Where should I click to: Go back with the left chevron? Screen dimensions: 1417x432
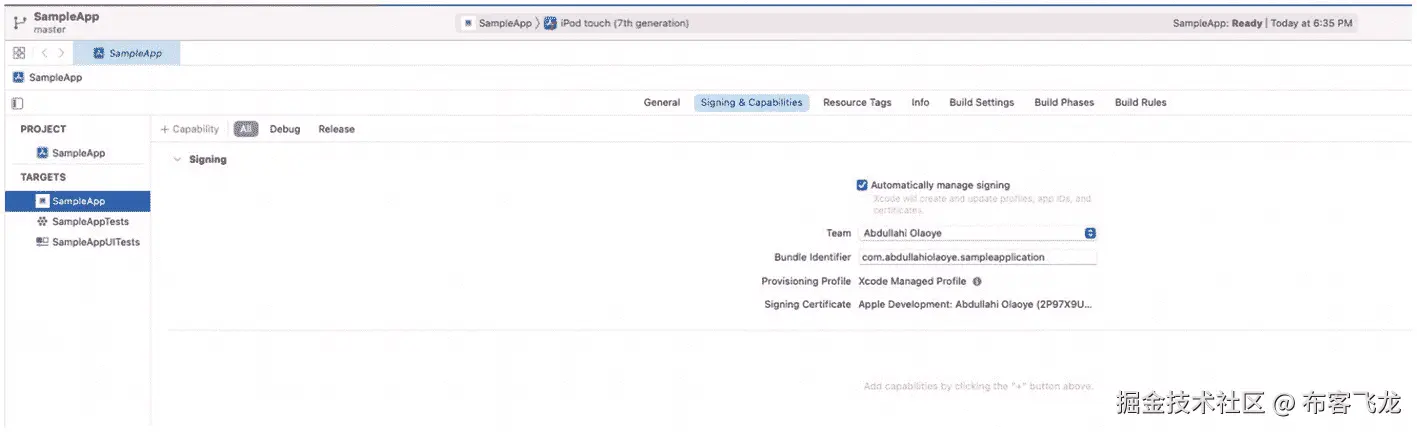[45, 53]
